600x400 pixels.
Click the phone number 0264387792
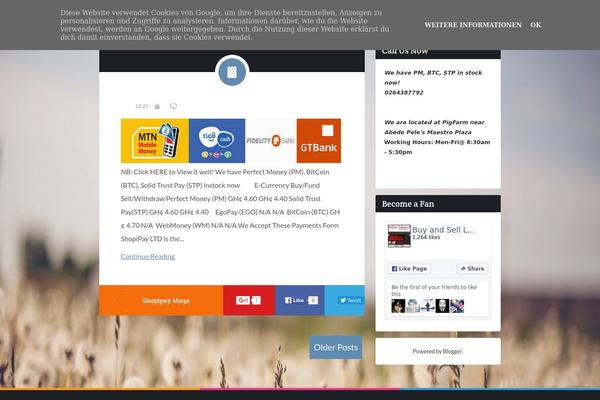tap(404, 93)
